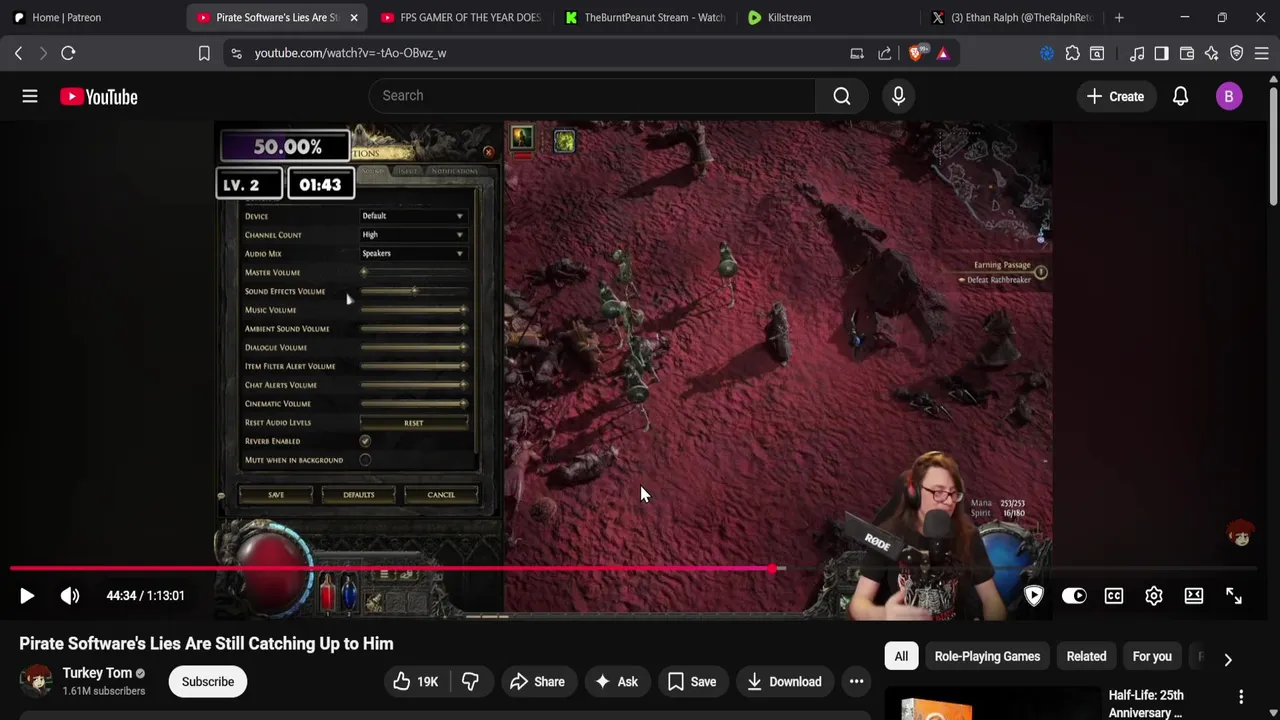The height and width of the screenshot is (720, 1280).
Task: Mute the video volume
Action: (x=70, y=596)
